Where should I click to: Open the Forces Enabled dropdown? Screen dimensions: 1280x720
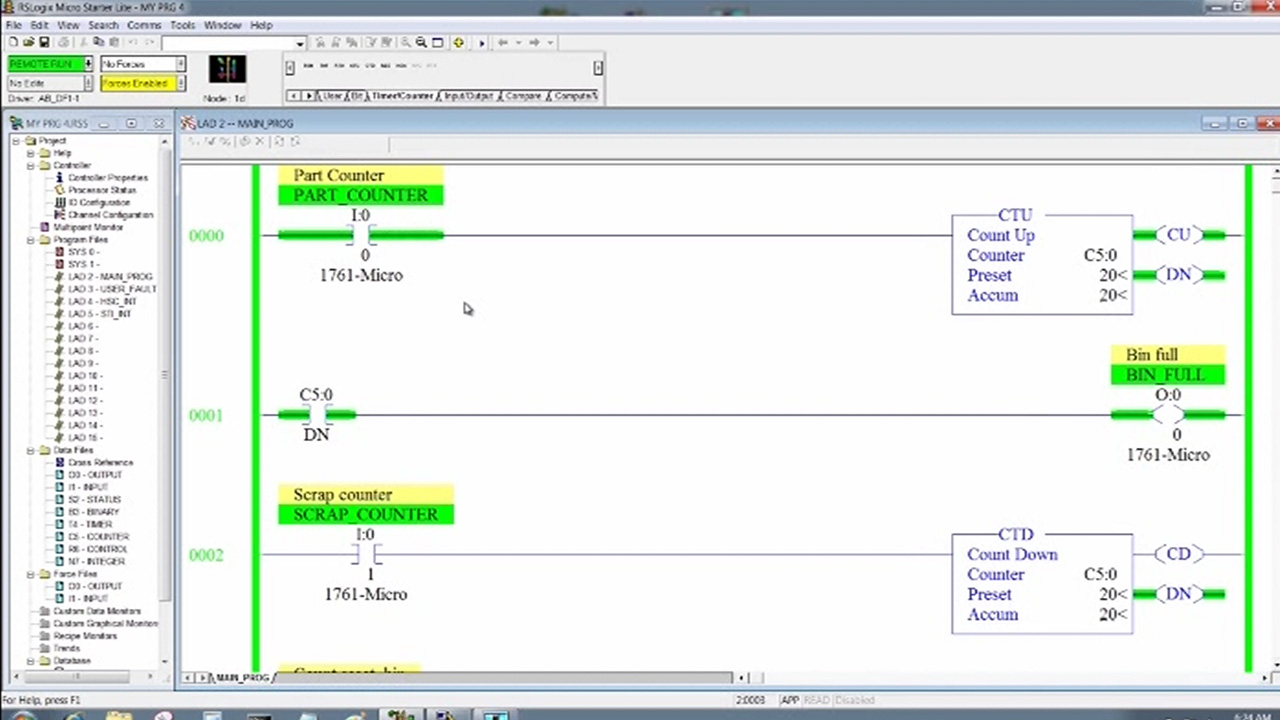tap(180, 84)
